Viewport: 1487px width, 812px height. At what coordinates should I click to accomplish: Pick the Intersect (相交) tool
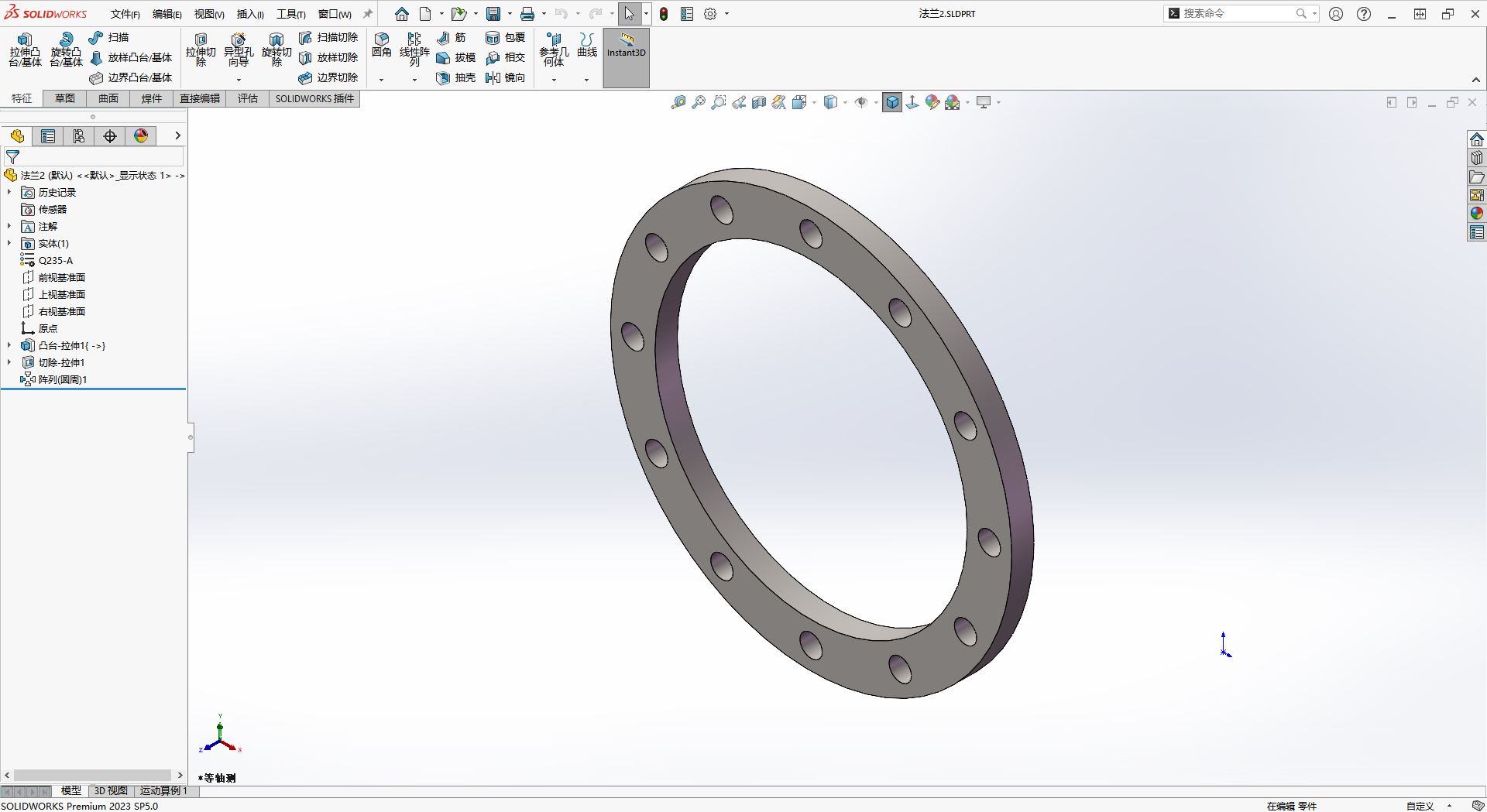point(506,57)
